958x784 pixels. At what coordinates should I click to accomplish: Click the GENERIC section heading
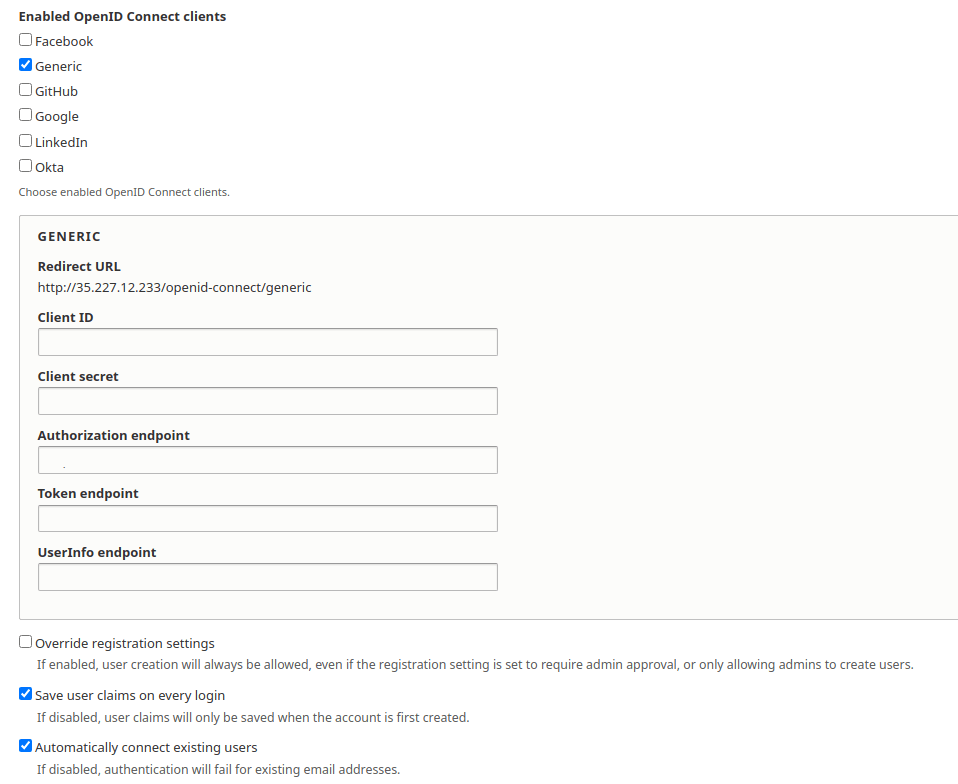click(69, 236)
